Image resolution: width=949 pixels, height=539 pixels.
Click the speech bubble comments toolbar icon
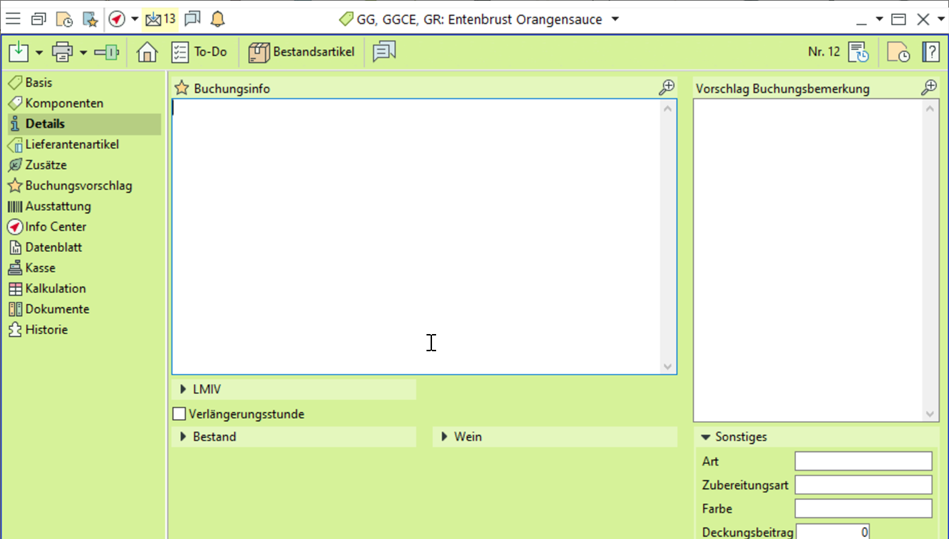pos(384,52)
